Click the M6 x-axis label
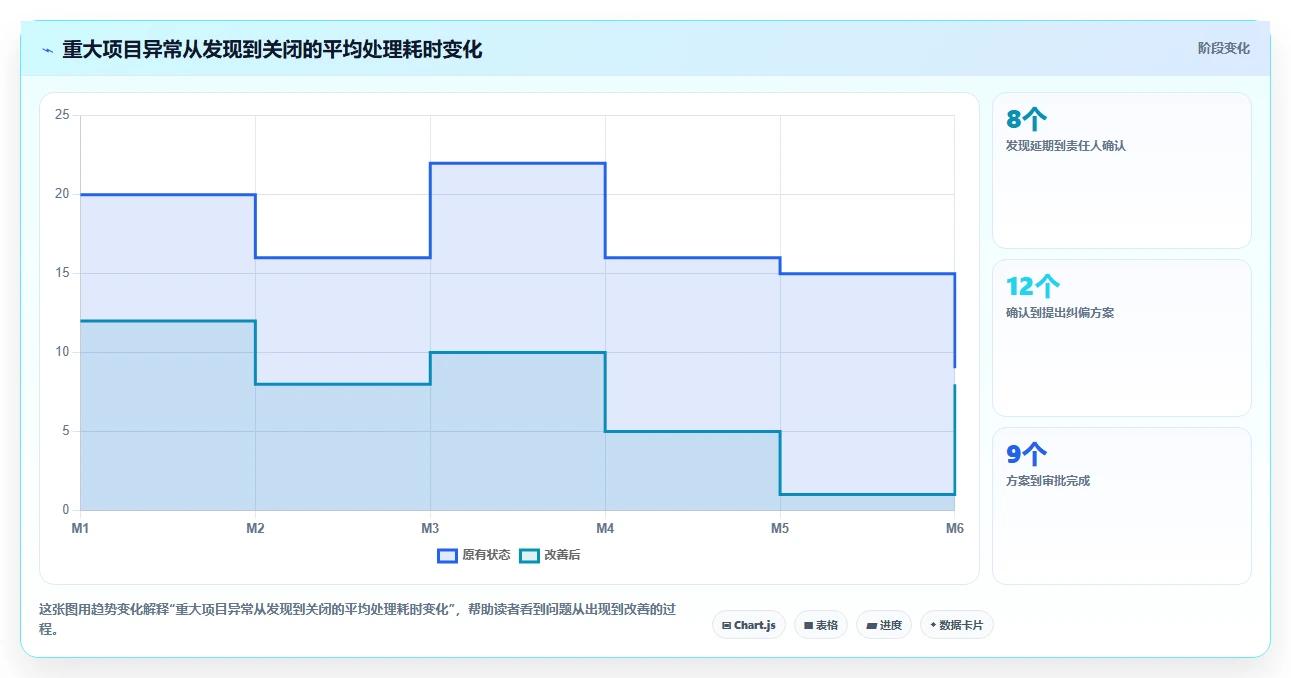This screenshot has width=1291, height=678. 955,528
